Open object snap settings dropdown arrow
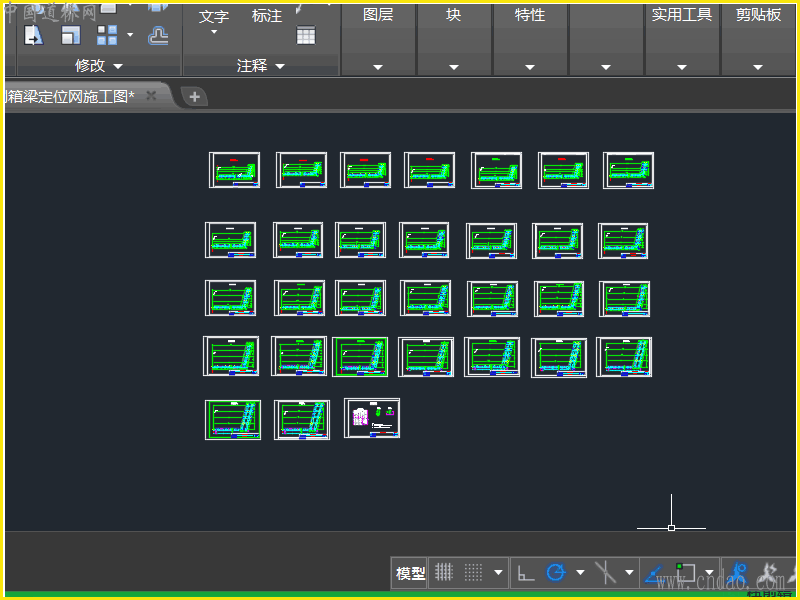 pyautogui.click(x=709, y=572)
